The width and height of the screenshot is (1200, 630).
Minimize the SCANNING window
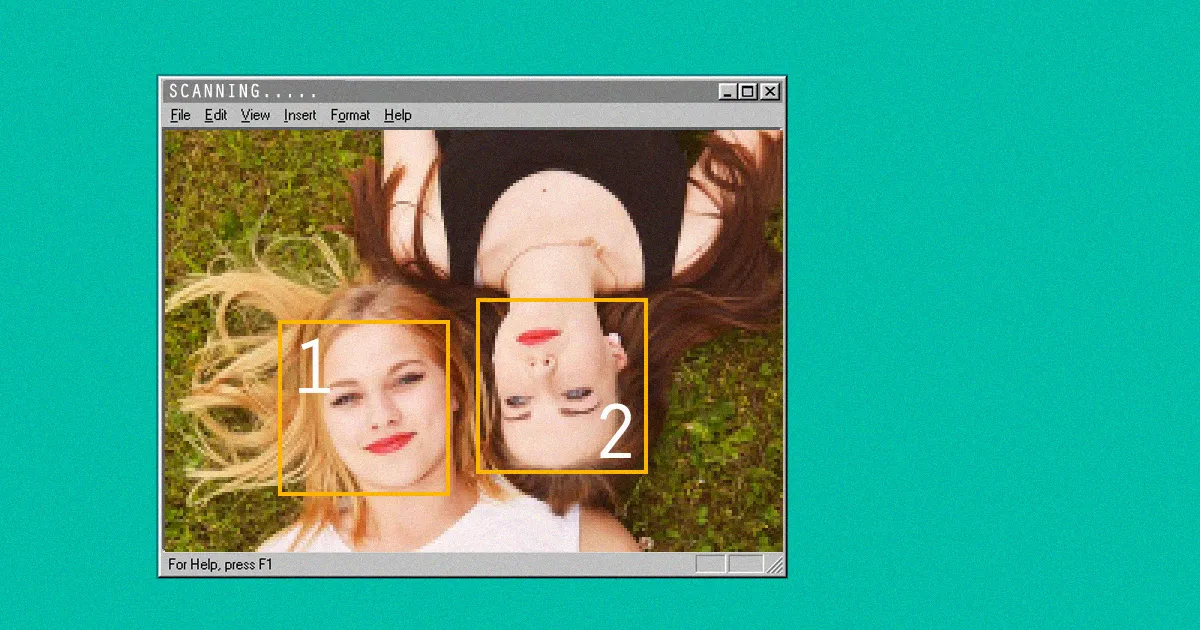click(x=728, y=91)
